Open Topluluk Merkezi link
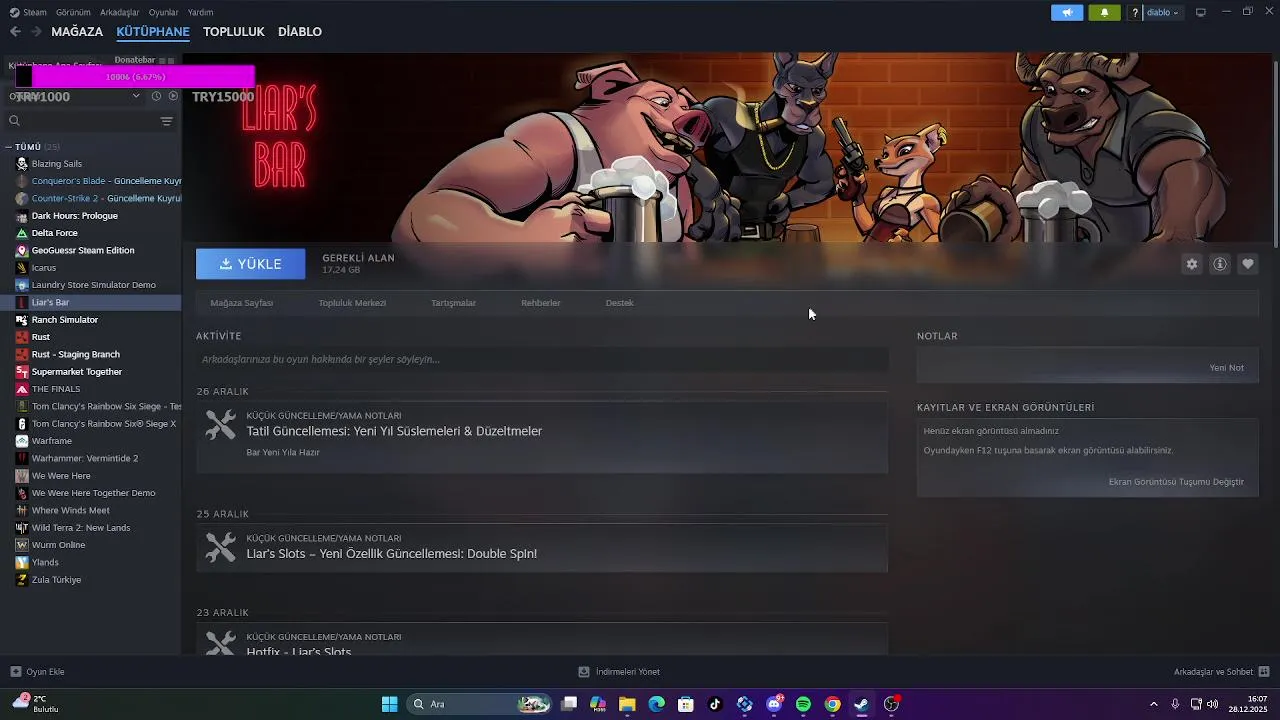1280x720 pixels. pos(352,303)
